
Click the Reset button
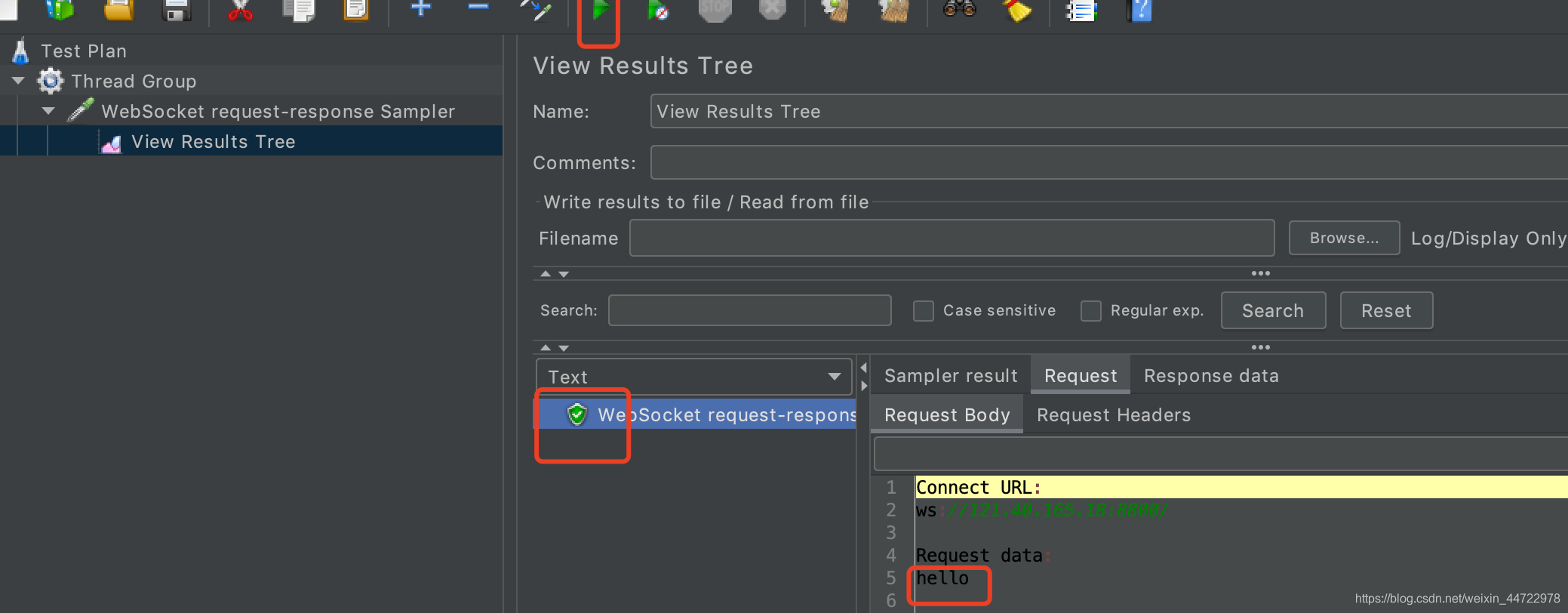tap(1386, 310)
